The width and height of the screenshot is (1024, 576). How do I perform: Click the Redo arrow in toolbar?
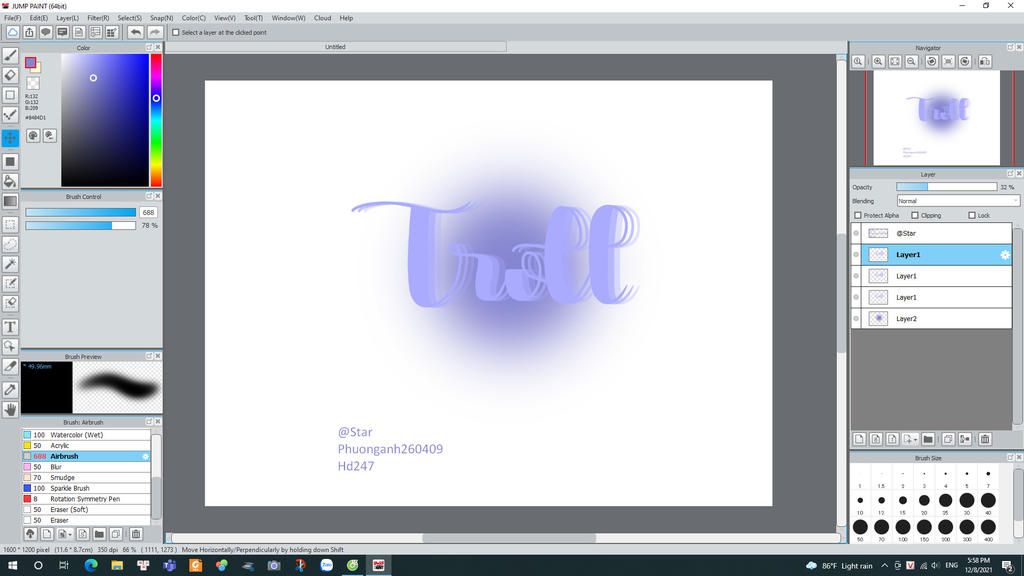point(154,32)
